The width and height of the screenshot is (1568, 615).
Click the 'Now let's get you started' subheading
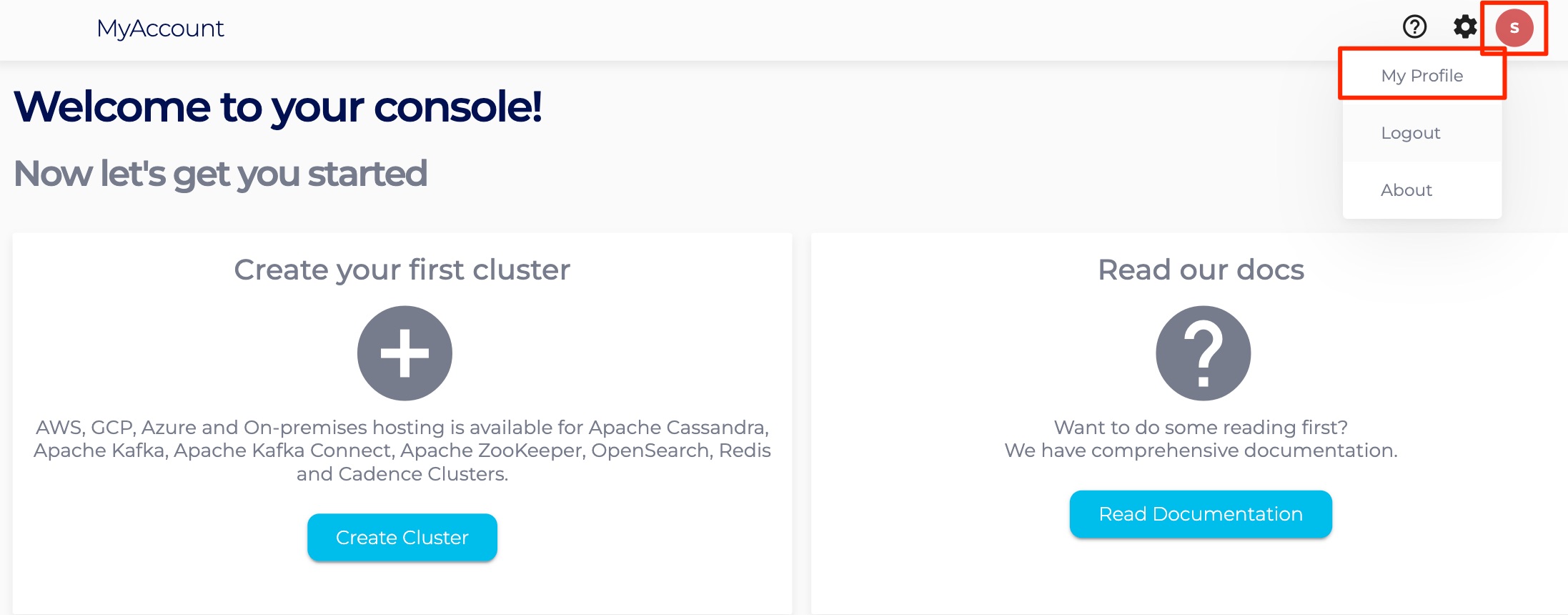coord(220,174)
